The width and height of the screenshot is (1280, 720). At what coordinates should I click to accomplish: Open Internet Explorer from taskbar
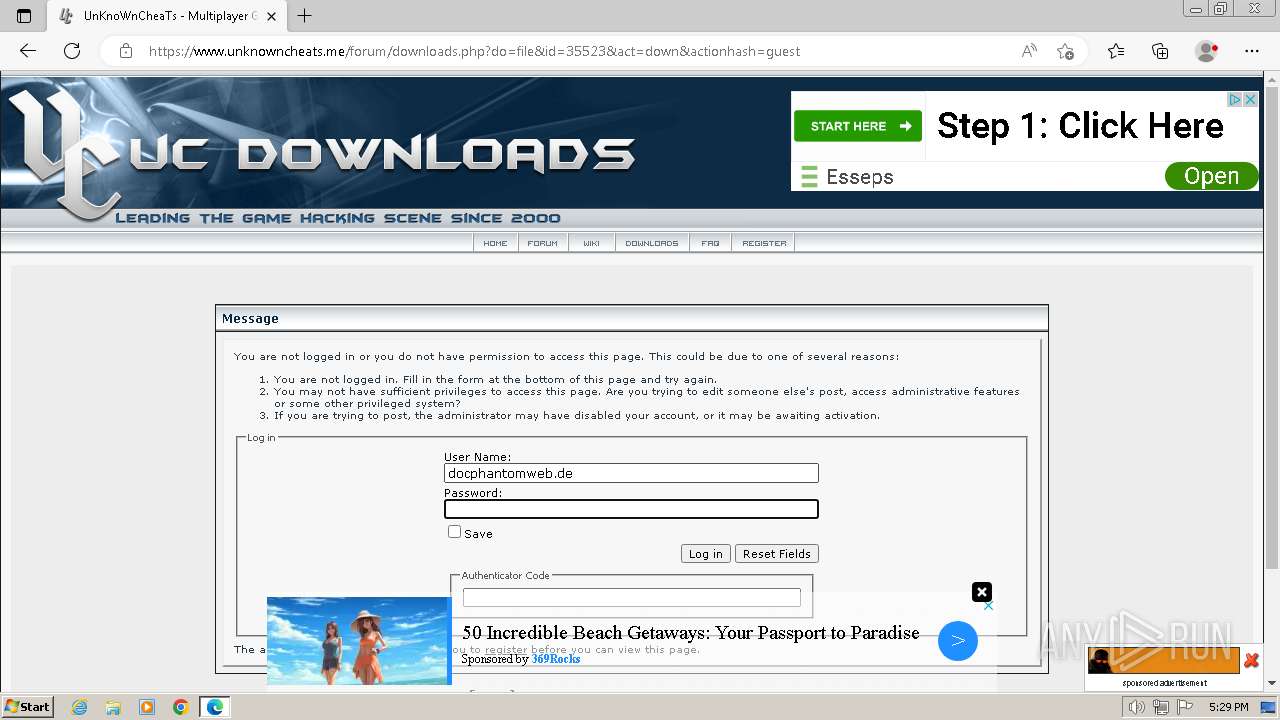pyautogui.click(x=80, y=707)
